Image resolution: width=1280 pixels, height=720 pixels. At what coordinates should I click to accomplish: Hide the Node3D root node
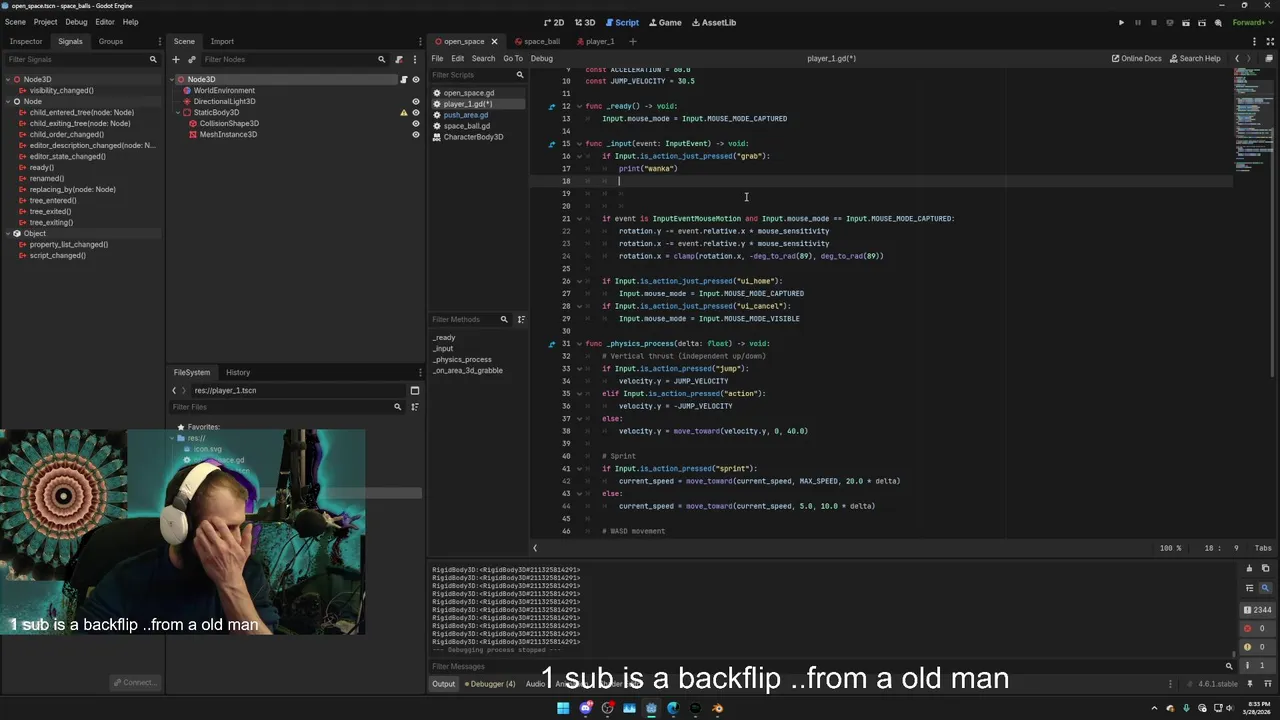pos(416,79)
